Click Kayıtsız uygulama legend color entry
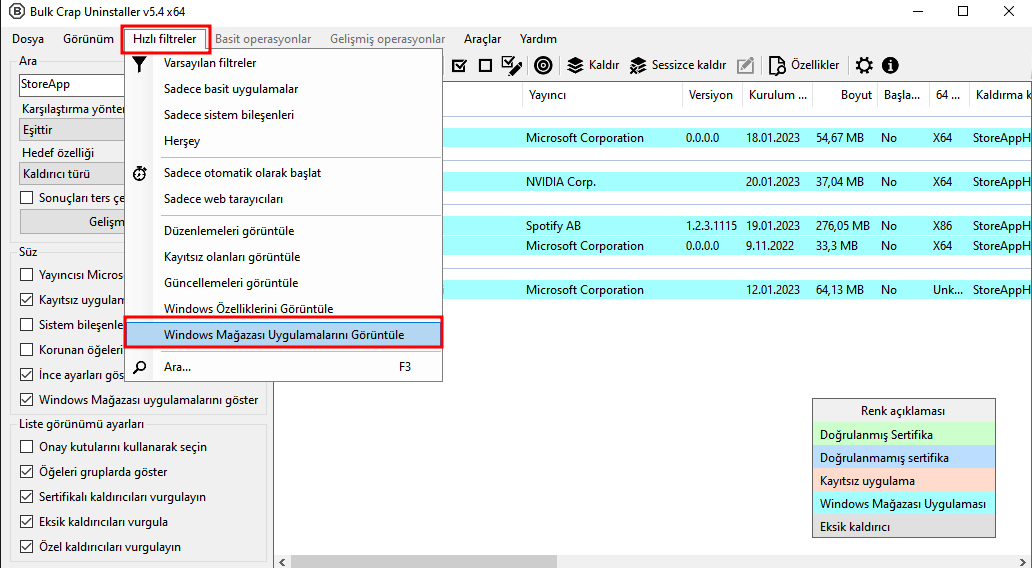1032x568 pixels. point(904,480)
